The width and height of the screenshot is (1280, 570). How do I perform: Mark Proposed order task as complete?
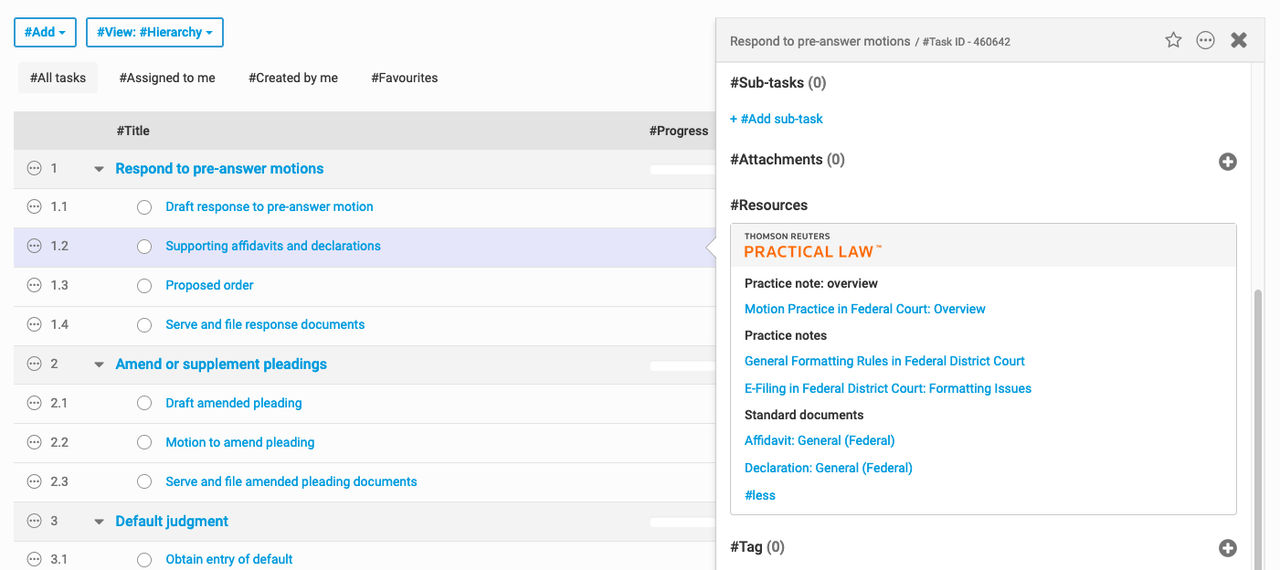(145, 286)
